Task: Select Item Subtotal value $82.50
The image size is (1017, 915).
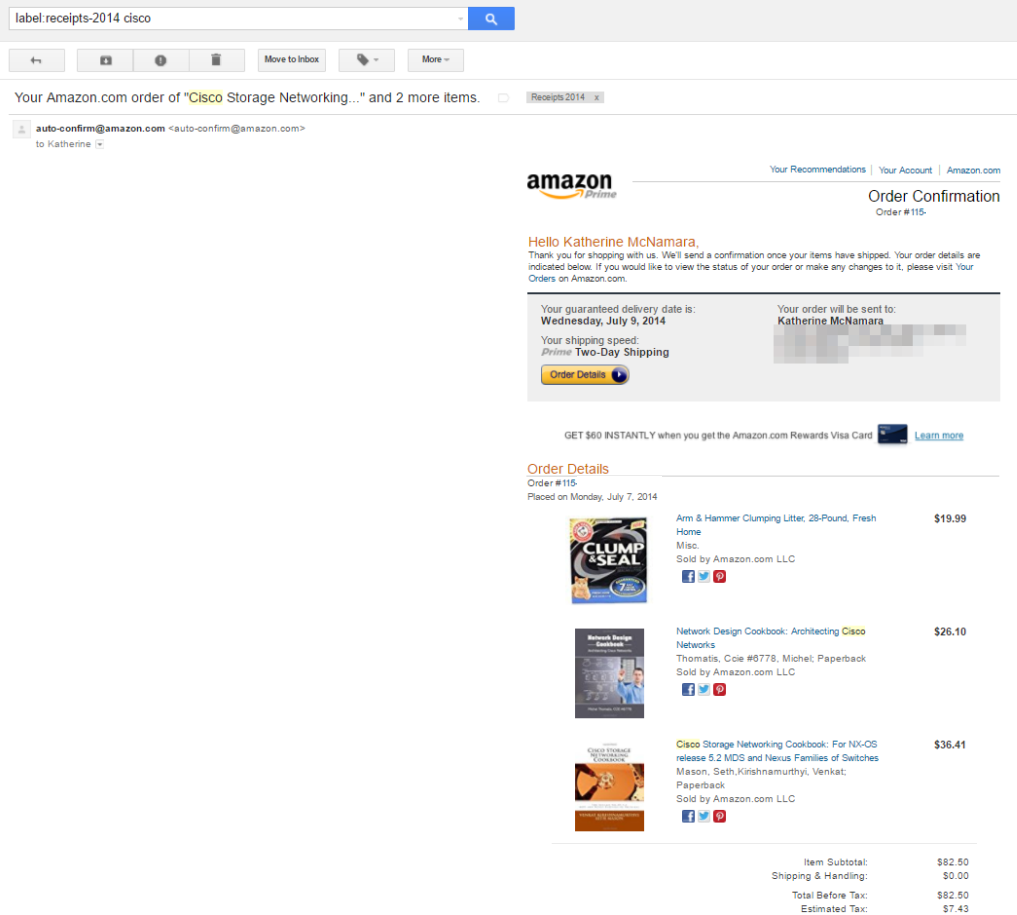Action: pos(952,862)
